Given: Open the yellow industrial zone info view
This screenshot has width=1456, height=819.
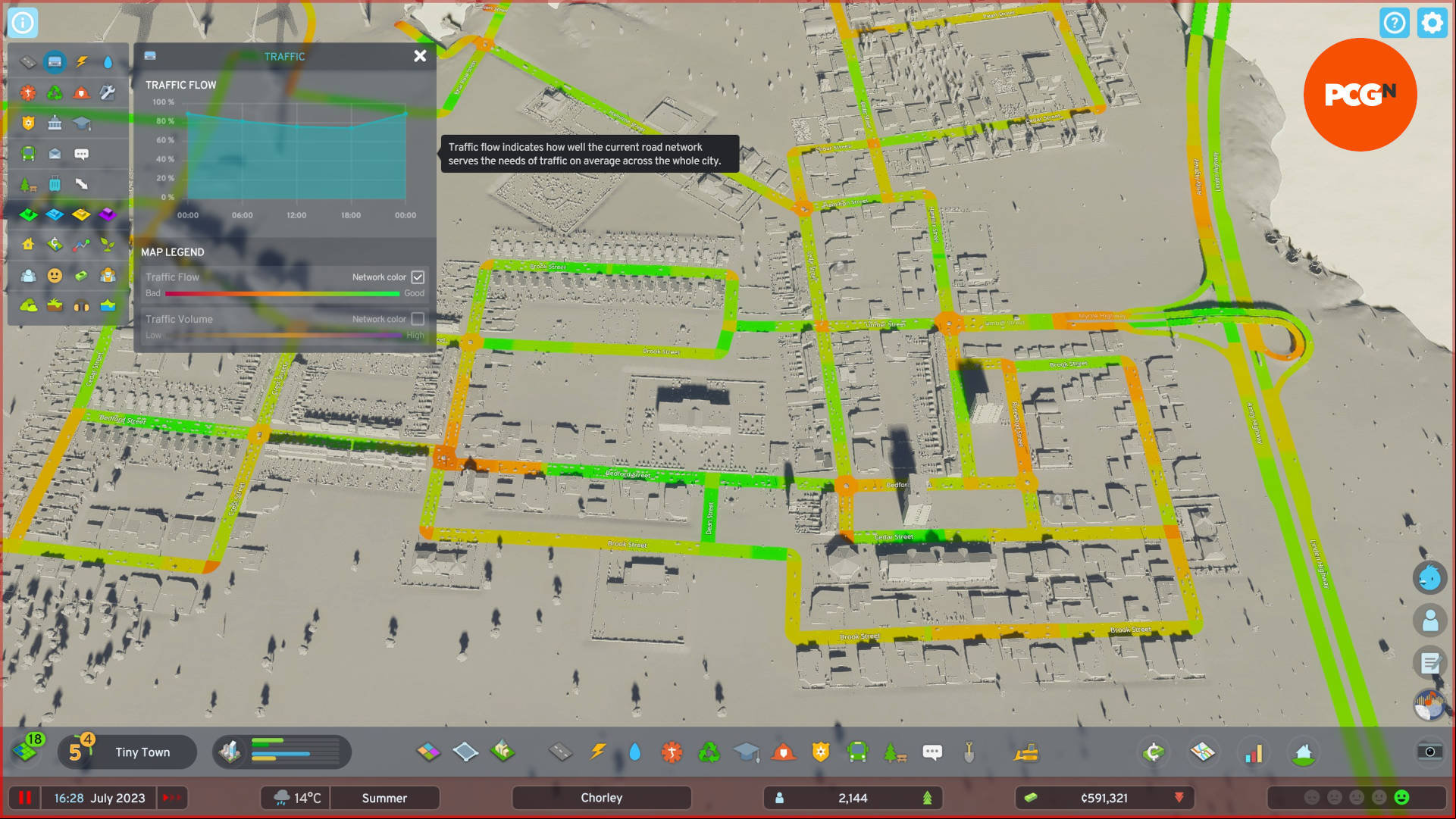Looking at the screenshot, I should click(x=81, y=214).
